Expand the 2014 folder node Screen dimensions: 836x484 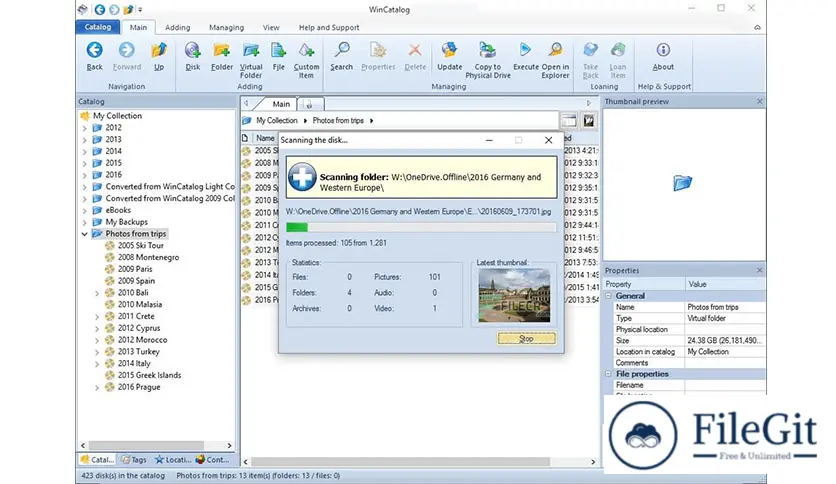[84, 151]
